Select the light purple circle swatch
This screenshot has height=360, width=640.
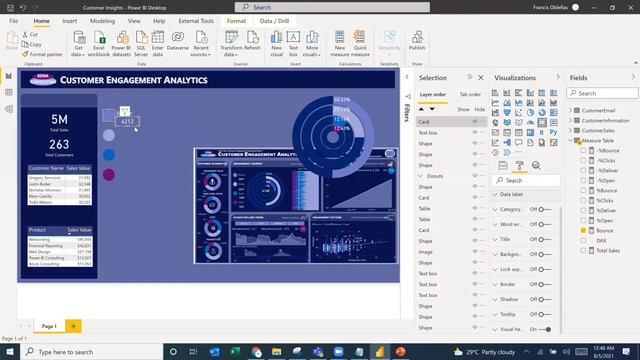point(109,135)
